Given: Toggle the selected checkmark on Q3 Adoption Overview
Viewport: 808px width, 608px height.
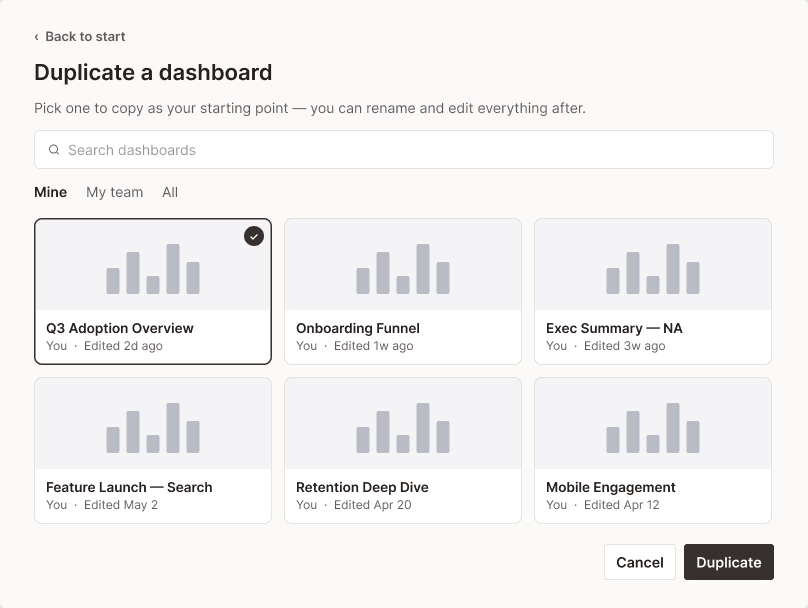Looking at the screenshot, I should tap(254, 236).
